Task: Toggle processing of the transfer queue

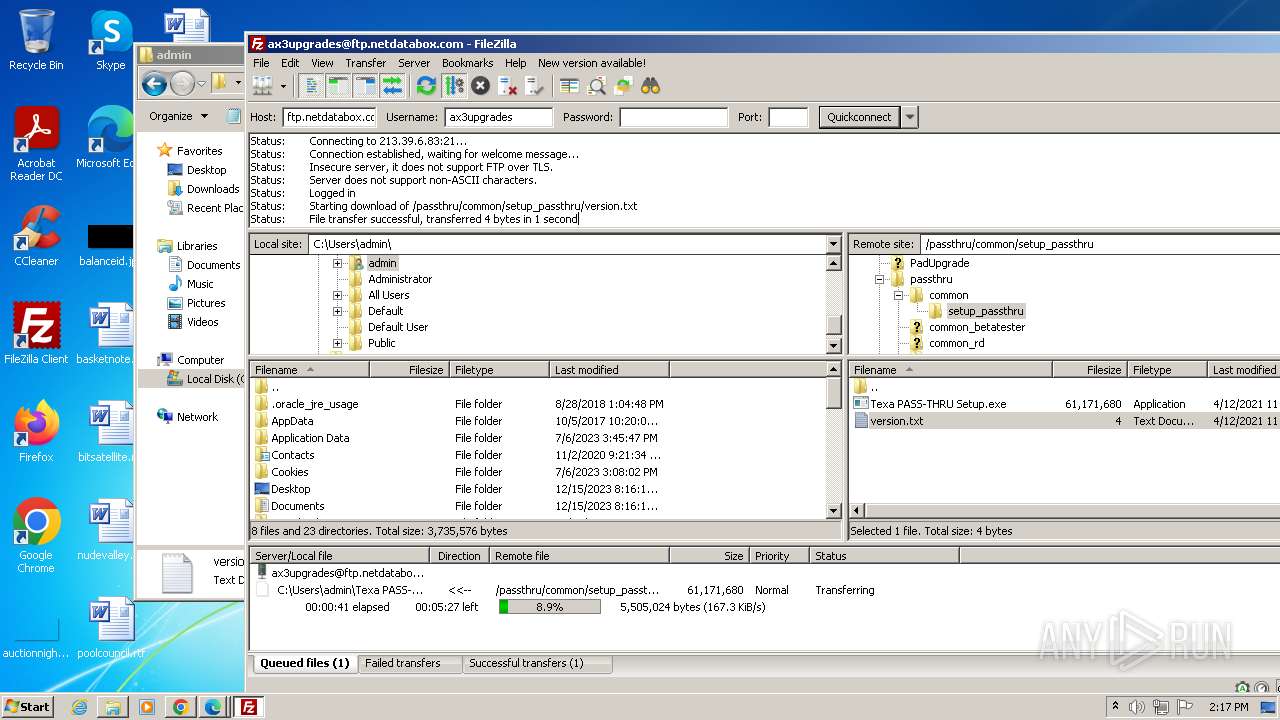Action: [x=453, y=86]
